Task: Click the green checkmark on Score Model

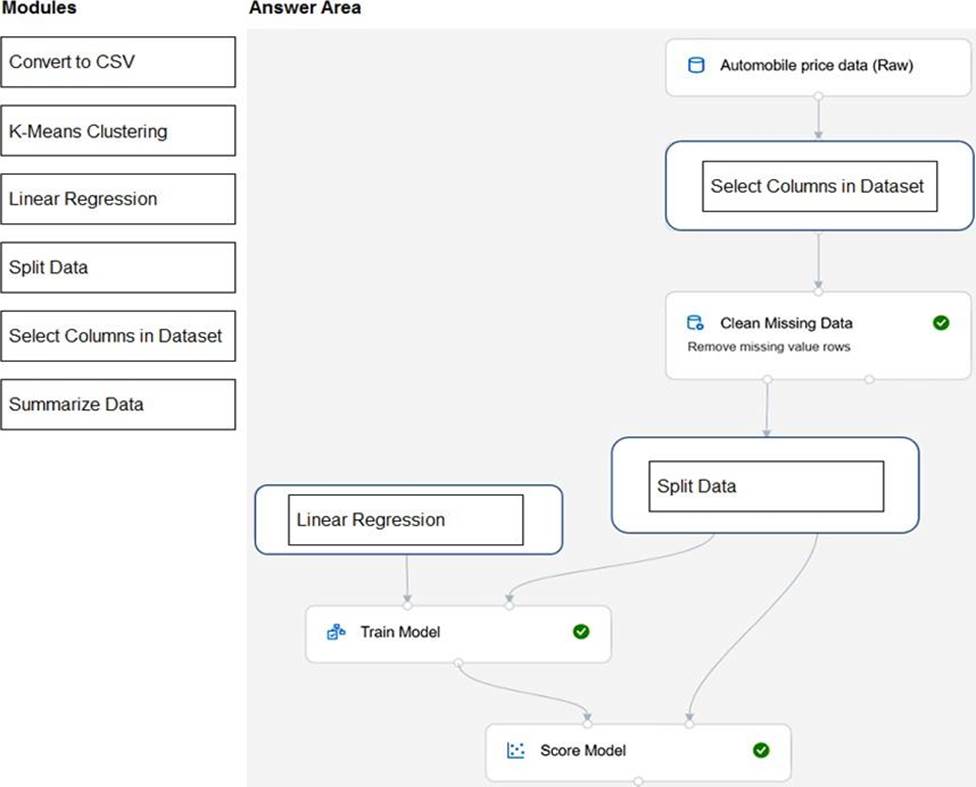Action: point(761,750)
